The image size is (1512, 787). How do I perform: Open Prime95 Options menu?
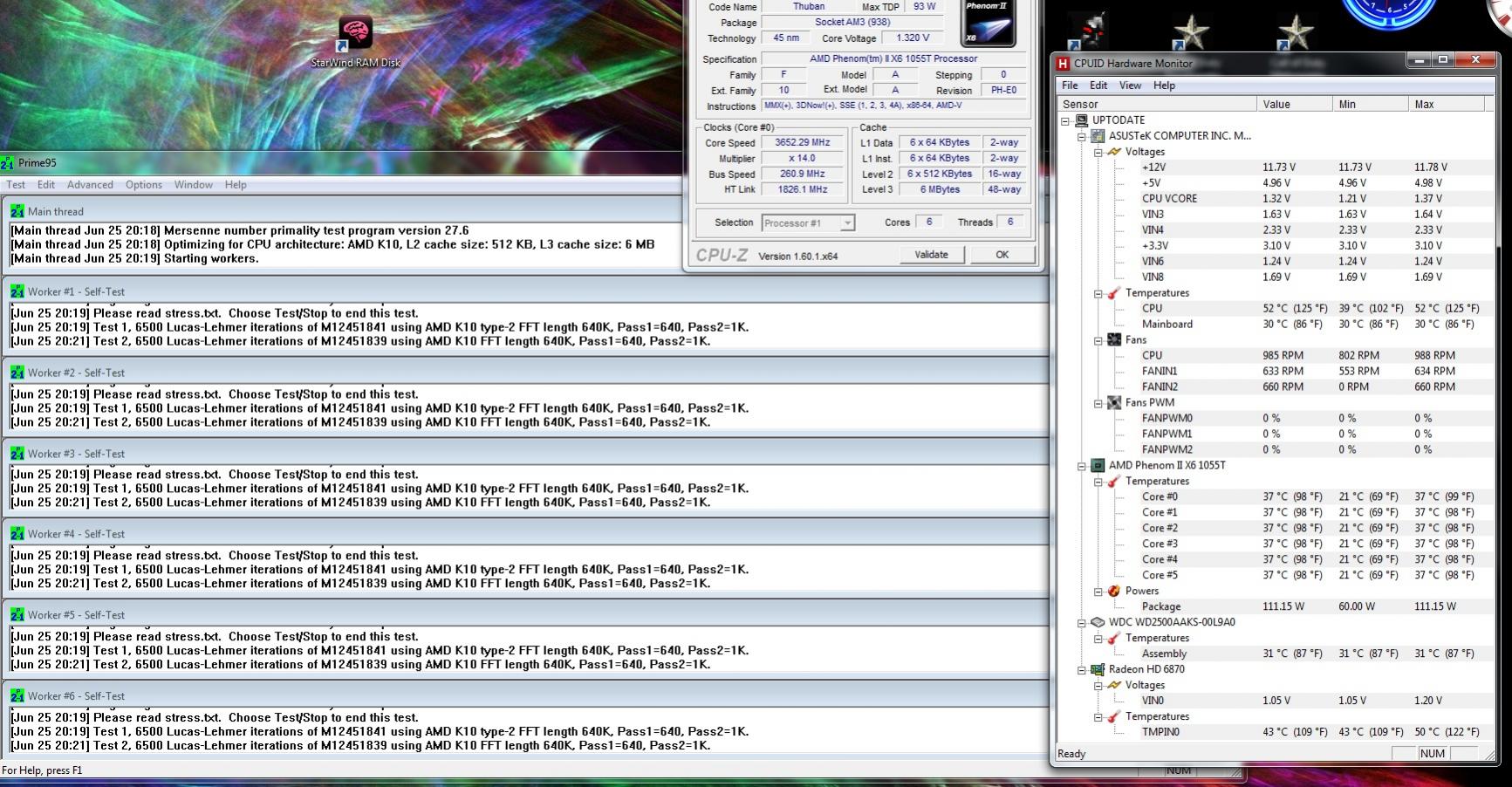[144, 185]
